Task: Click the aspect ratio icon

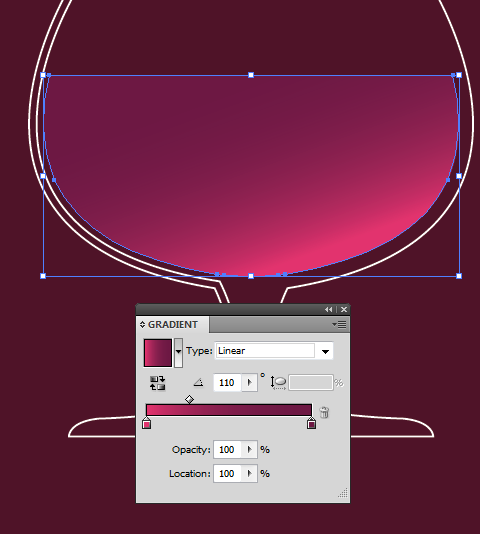Action: (x=278, y=382)
